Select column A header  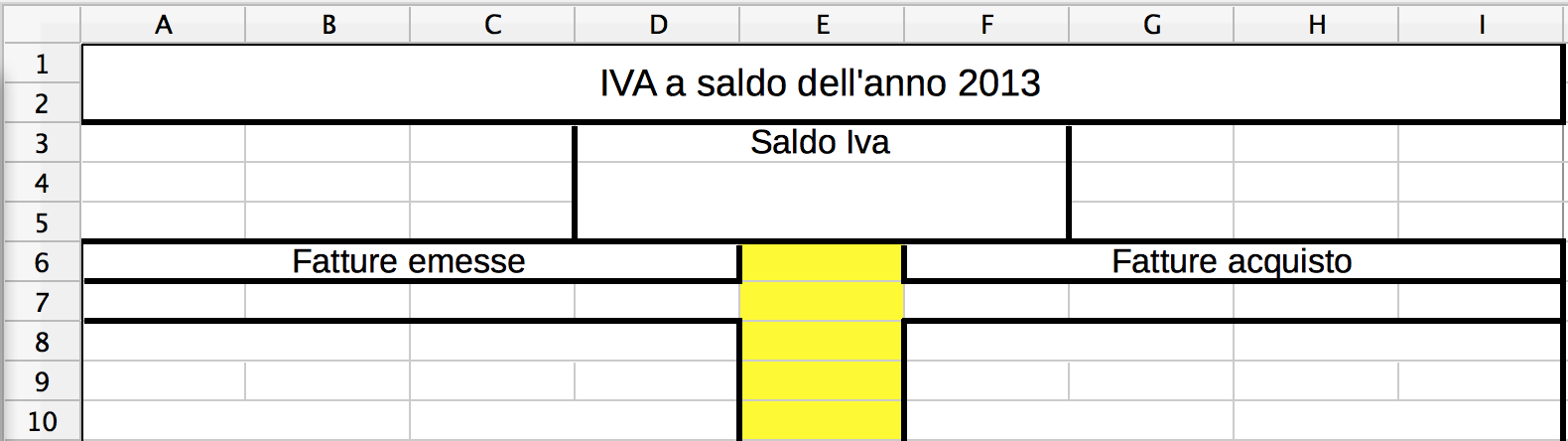(x=164, y=25)
